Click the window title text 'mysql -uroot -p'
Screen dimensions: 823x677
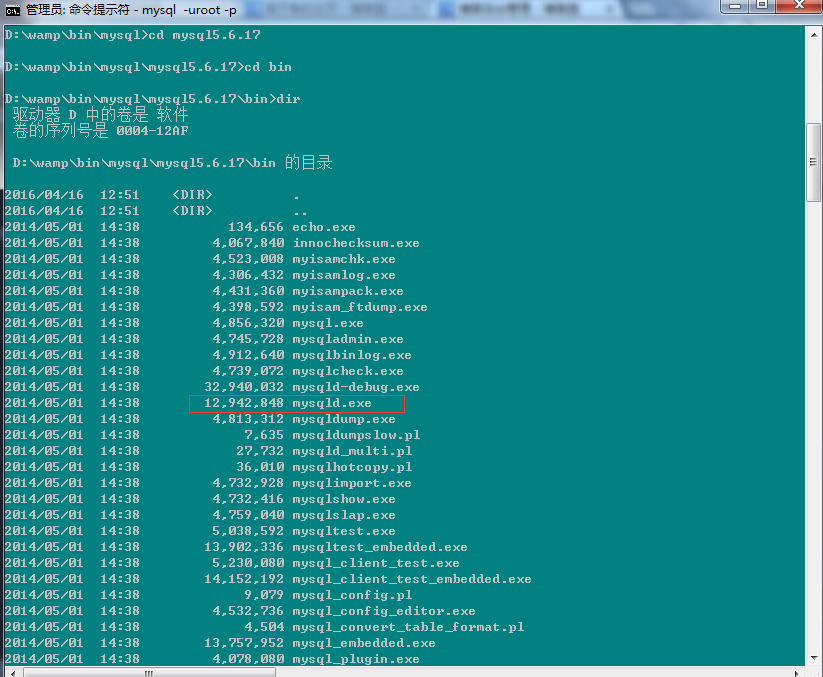189,10
